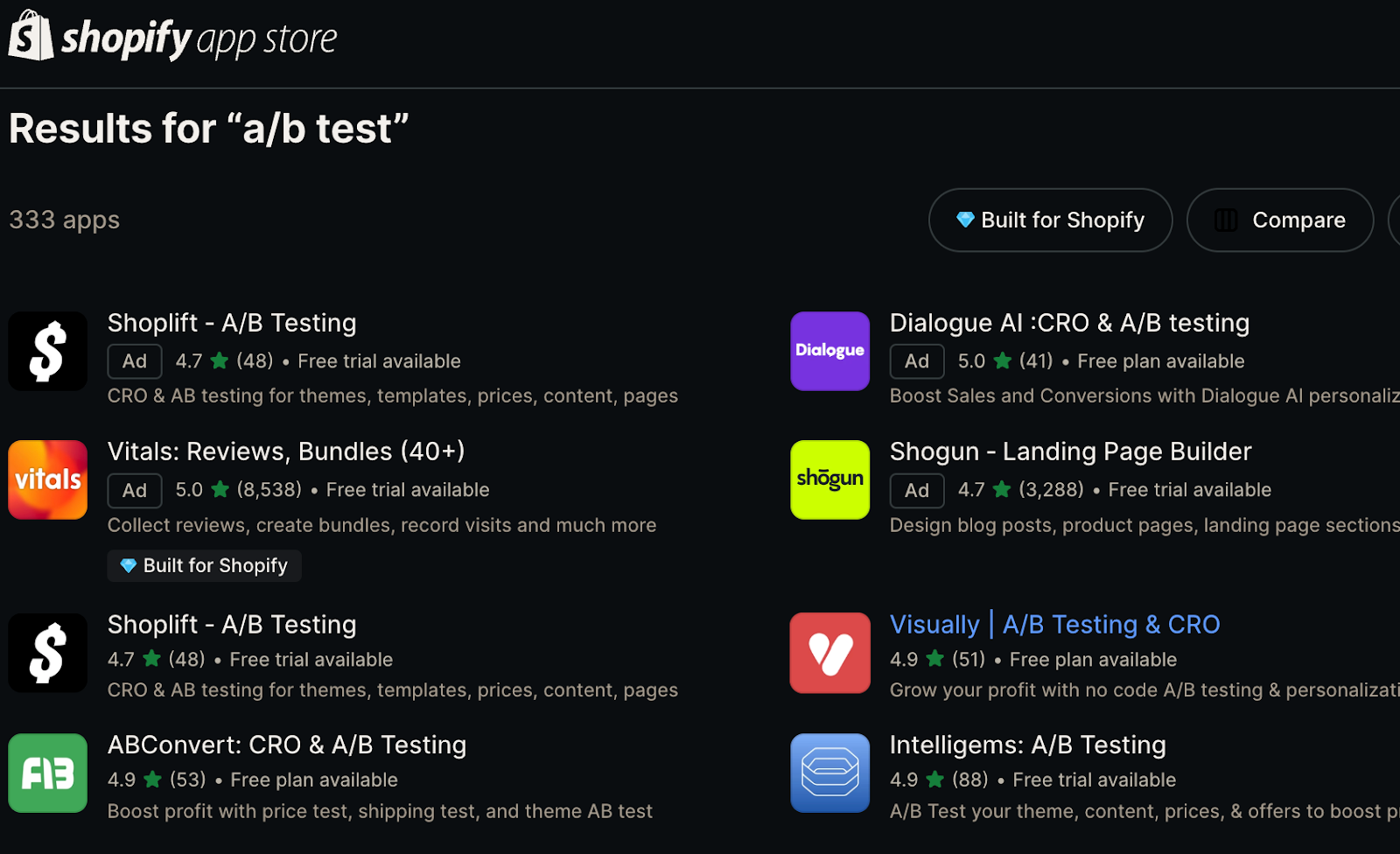The height and width of the screenshot is (854, 1400).
Task: Open Vitals: Reviews, Bundles (40+) listing
Action: tap(285, 451)
